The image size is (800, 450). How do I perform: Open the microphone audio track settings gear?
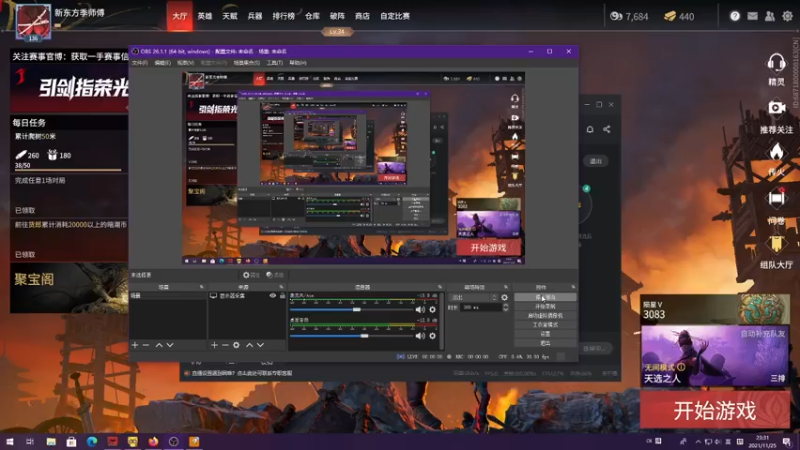tap(433, 310)
